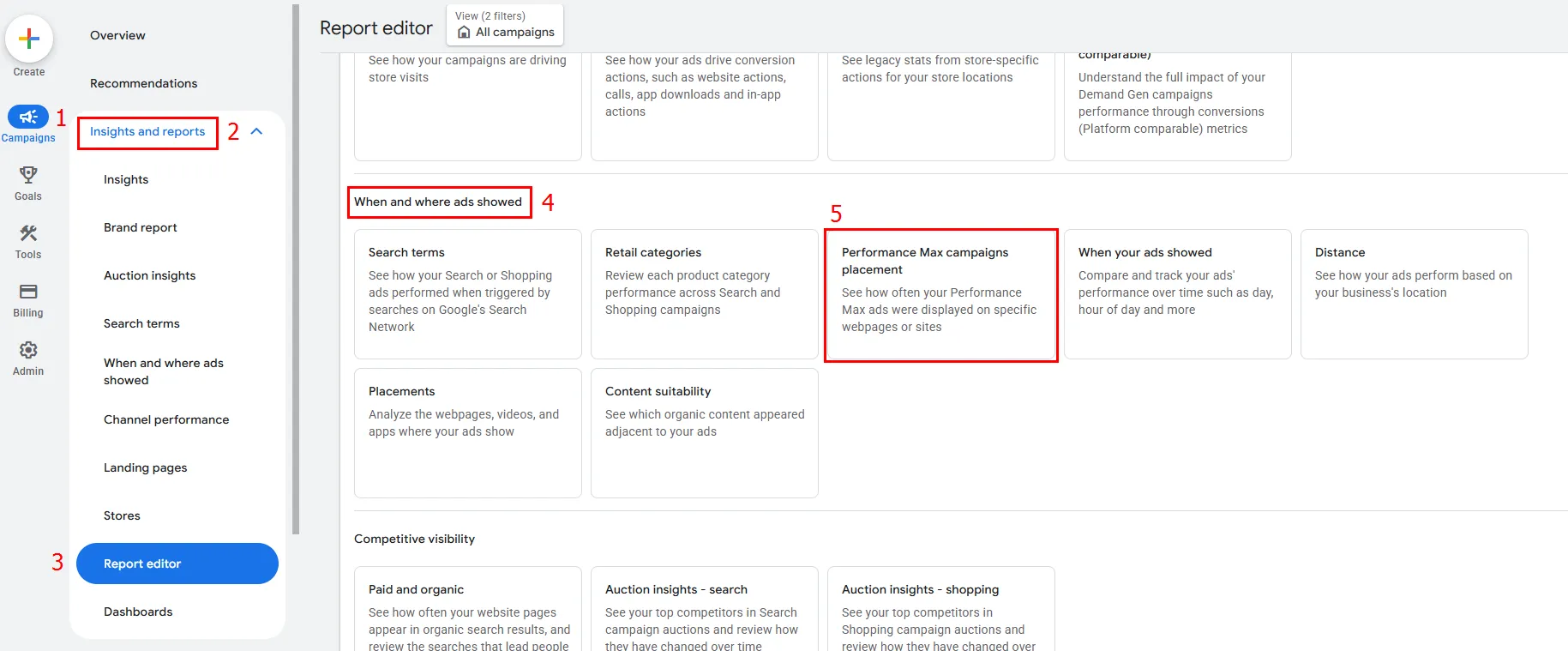Click the Competitive visibility section heading
The image size is (1568, 651).
point(414,539)
